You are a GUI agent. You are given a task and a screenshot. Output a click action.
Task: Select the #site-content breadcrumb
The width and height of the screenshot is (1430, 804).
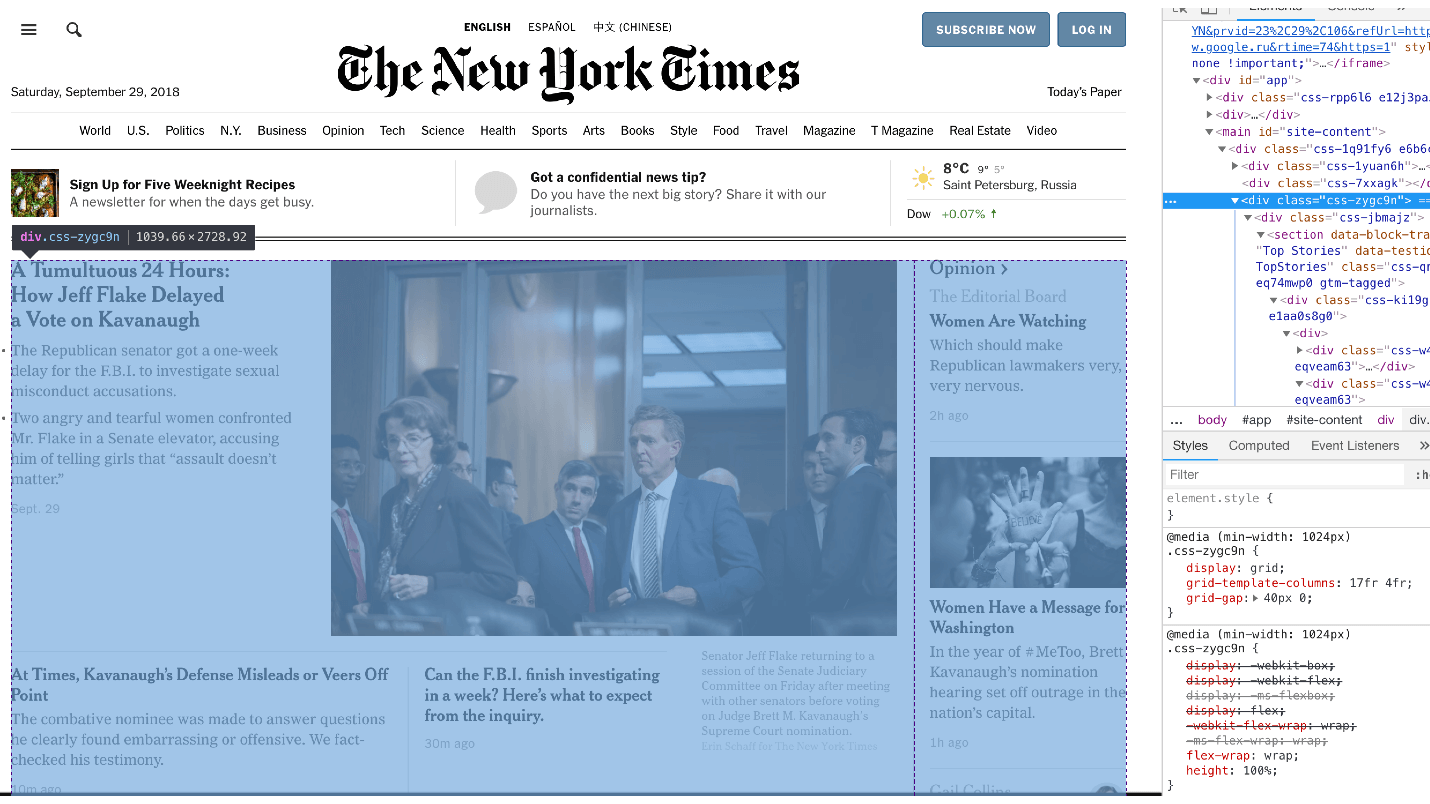point(1324,420)
